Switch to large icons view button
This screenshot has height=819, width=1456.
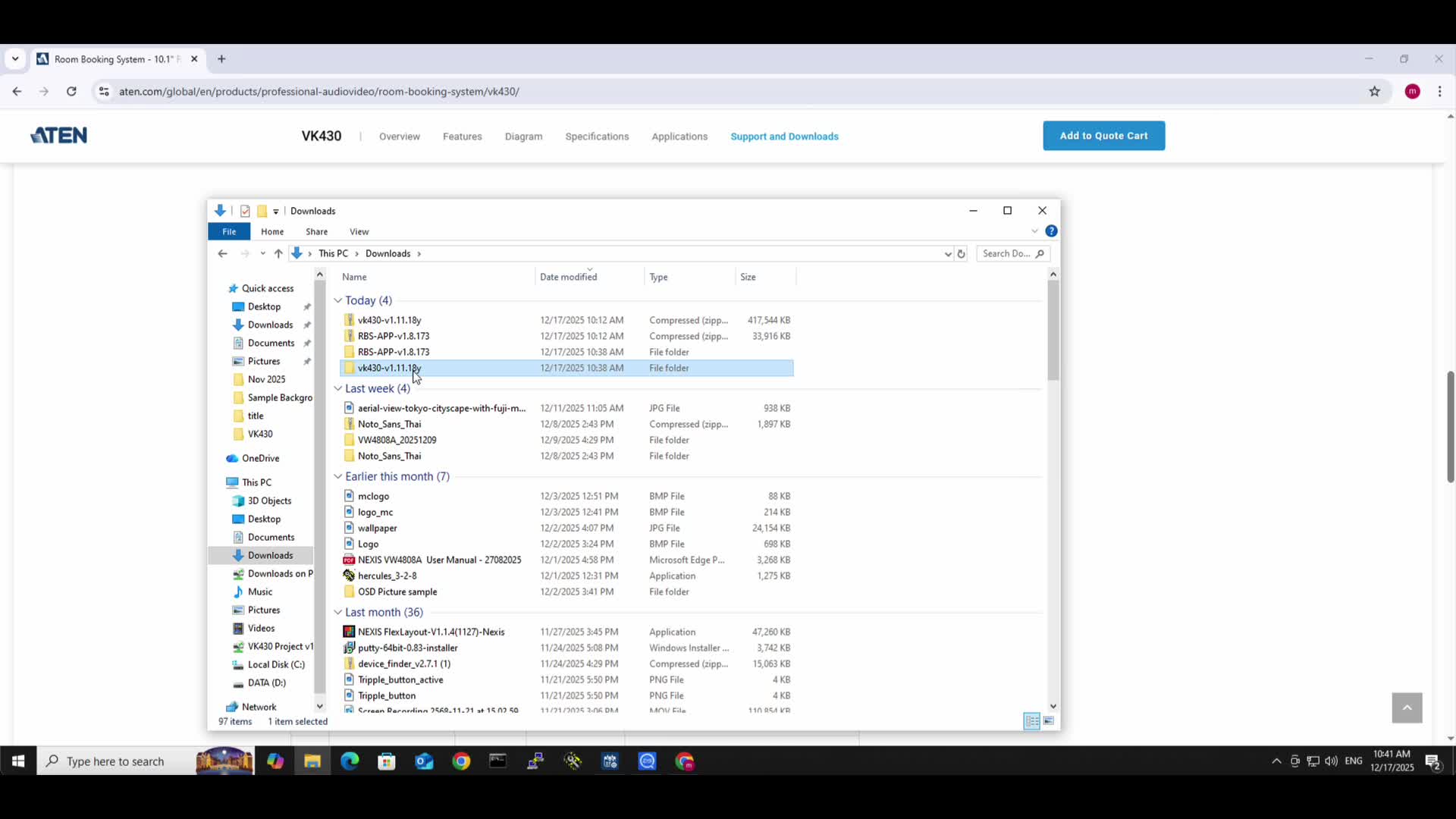(1049, 721)
